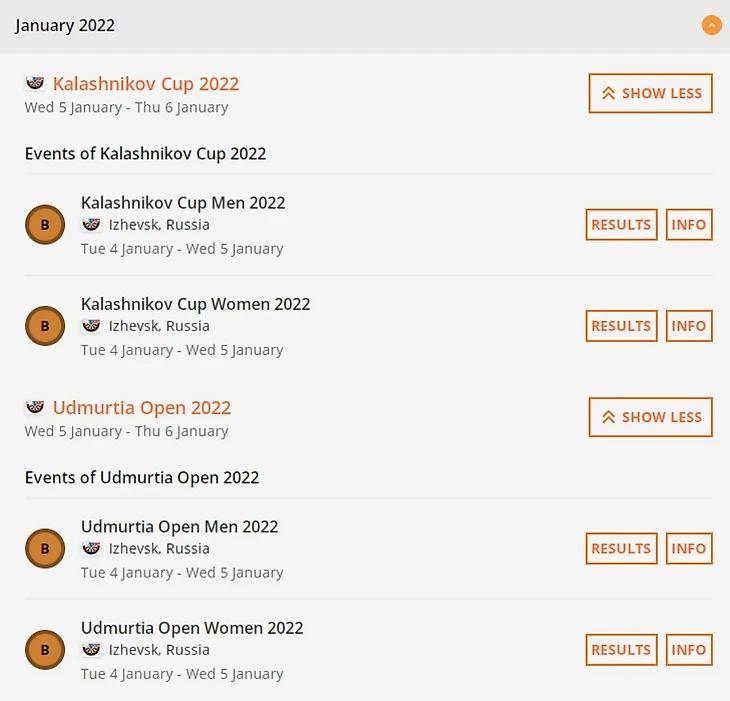Click bronze B badge for Kalashnikov Cup Women
The height and width of the screenshot is (701, 730).
(45, 326)
